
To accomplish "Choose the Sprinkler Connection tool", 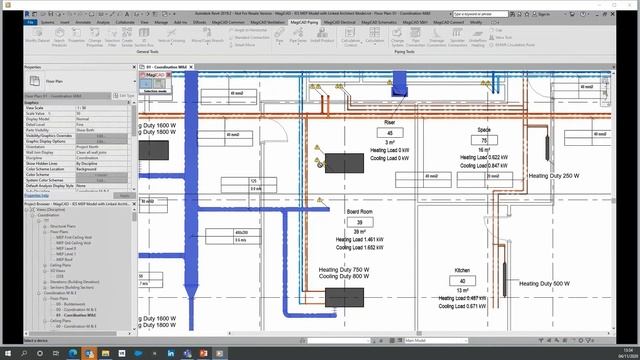I will (457, 37).
